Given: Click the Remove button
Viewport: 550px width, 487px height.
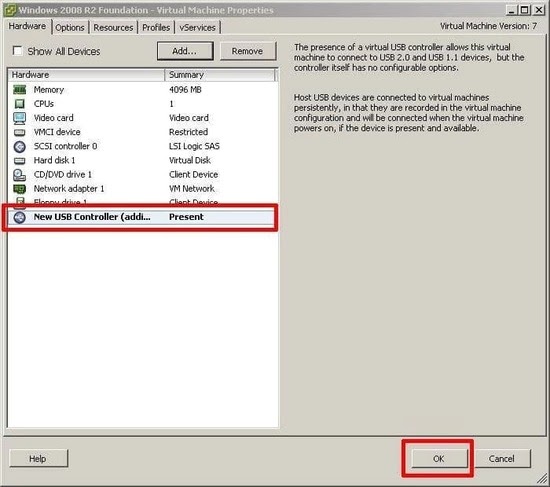Looking at the screenshot, I should point(248,51).
